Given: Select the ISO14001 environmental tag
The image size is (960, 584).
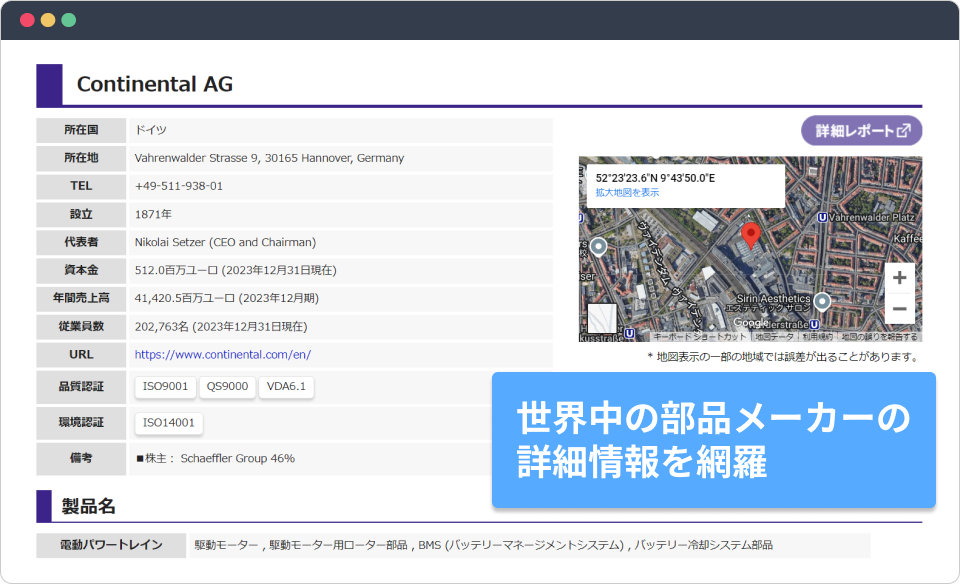Looking at the screenshot, I should (169, 422).
